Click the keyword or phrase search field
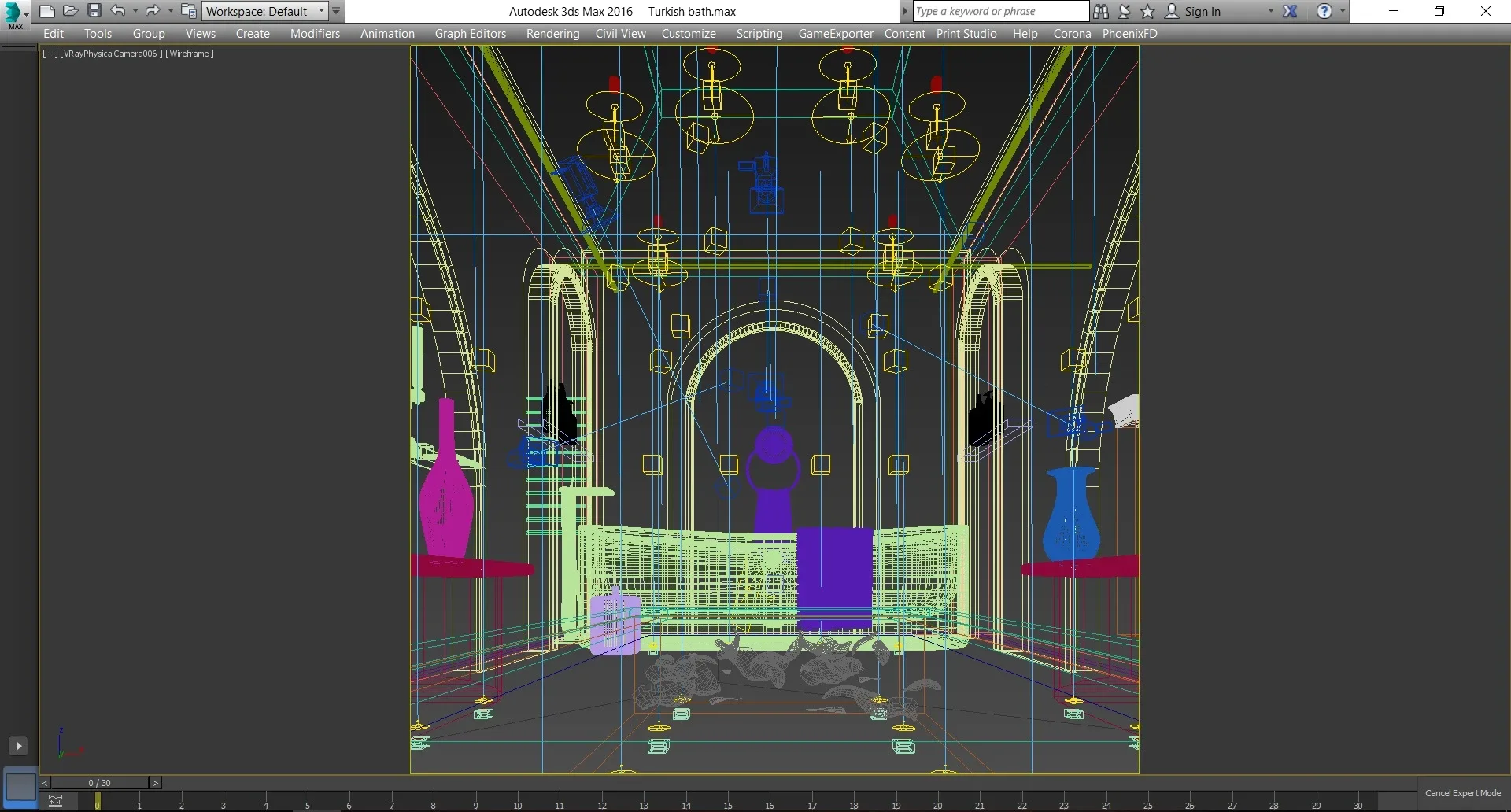The width and height of the screenshot is (1511, 812). tap(1000, 11)
